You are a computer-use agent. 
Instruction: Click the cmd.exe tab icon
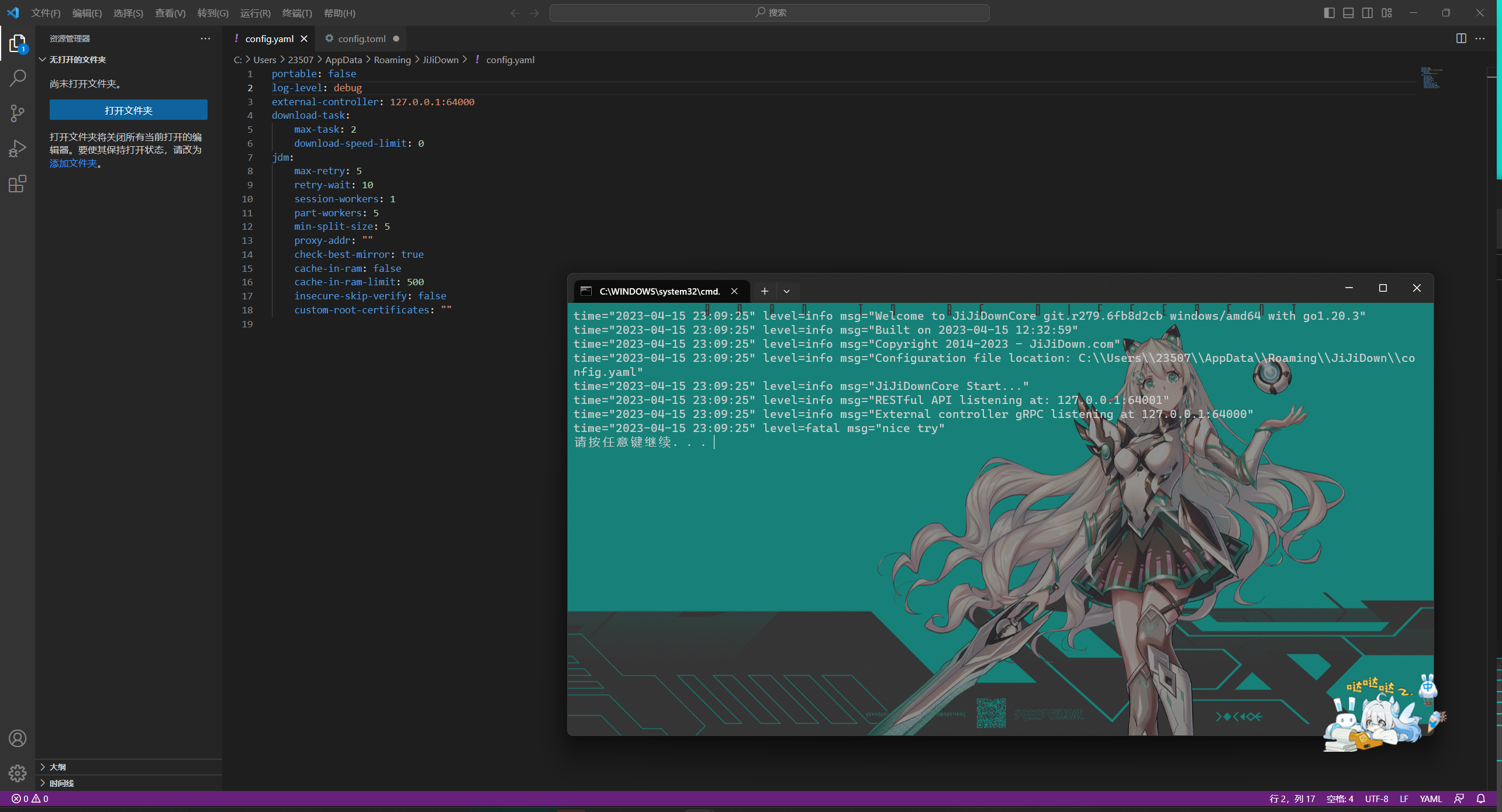[x=586, y=291]
